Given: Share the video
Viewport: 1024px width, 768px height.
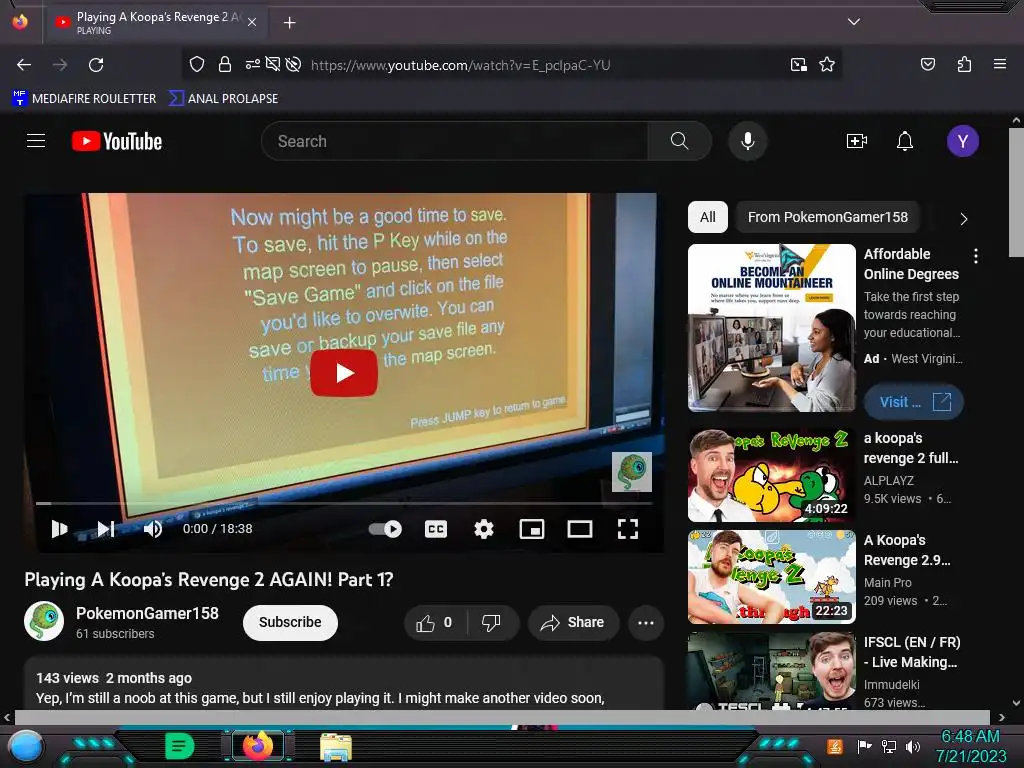Looking at the screenshot, I should coord(573,623).
